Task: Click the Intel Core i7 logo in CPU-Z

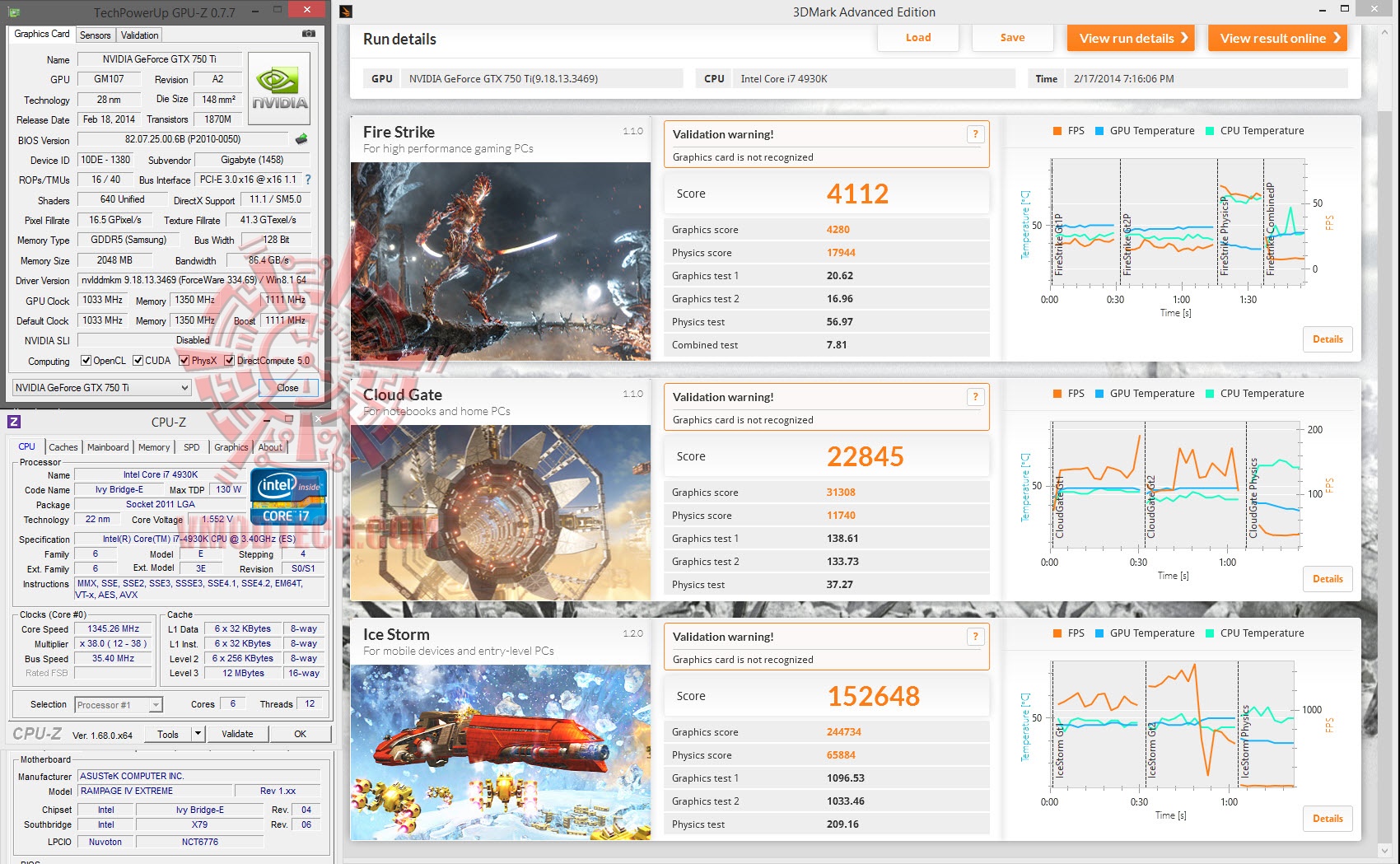Action: (289, 497)
